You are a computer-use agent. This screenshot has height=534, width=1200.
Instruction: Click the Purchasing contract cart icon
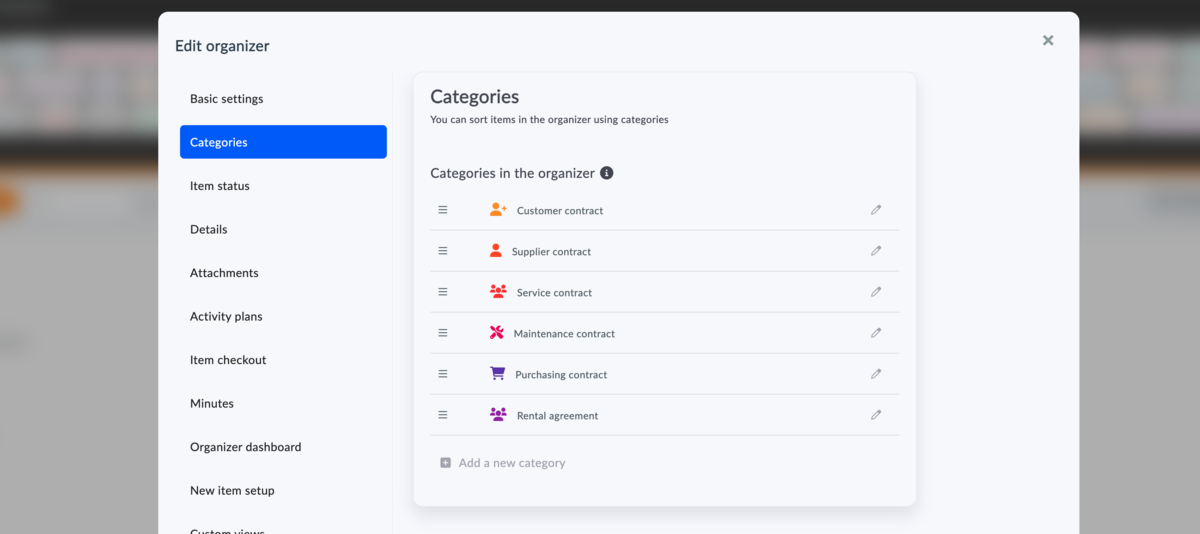[x=497, y=374]
